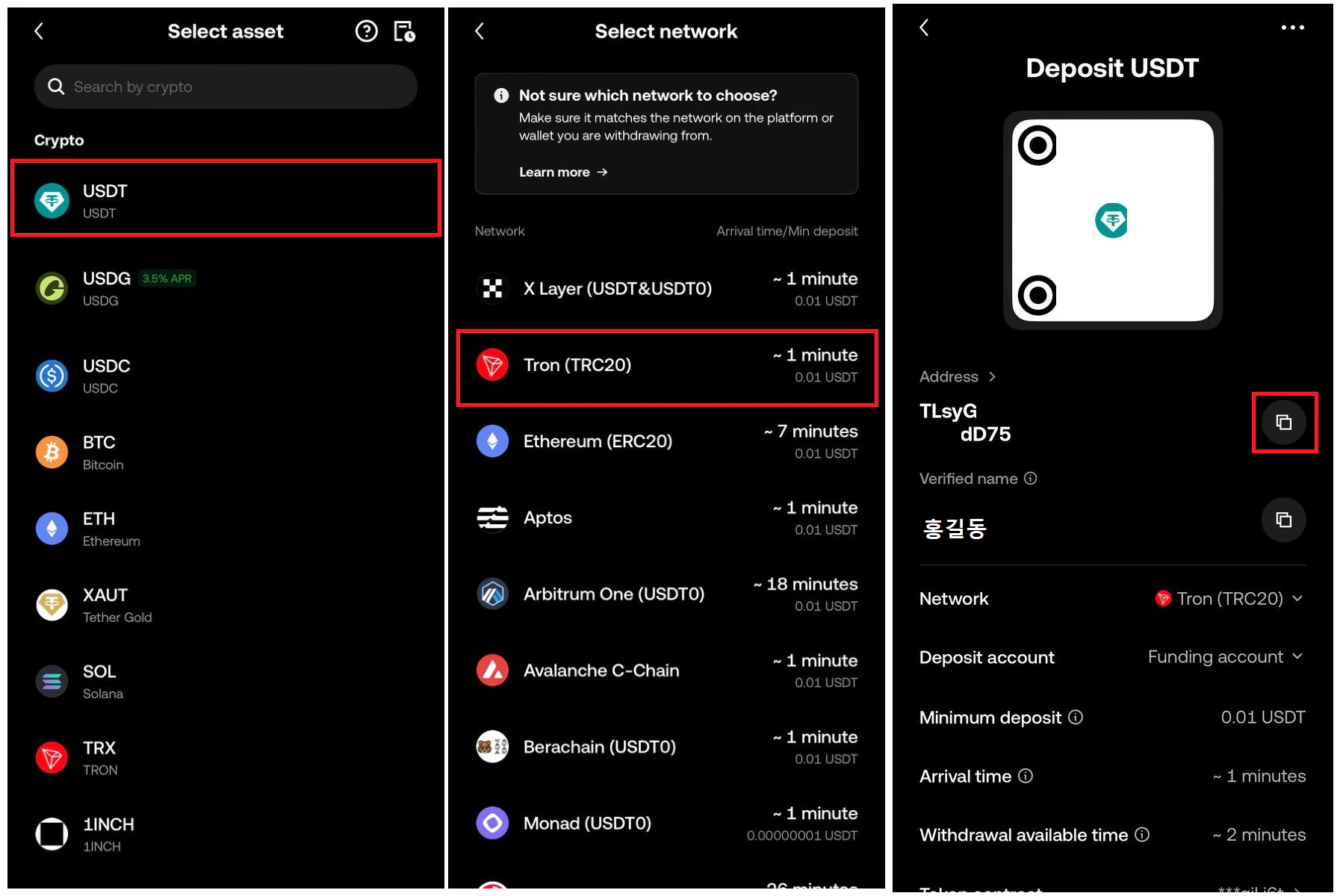Go back from Select network screen

480,31
